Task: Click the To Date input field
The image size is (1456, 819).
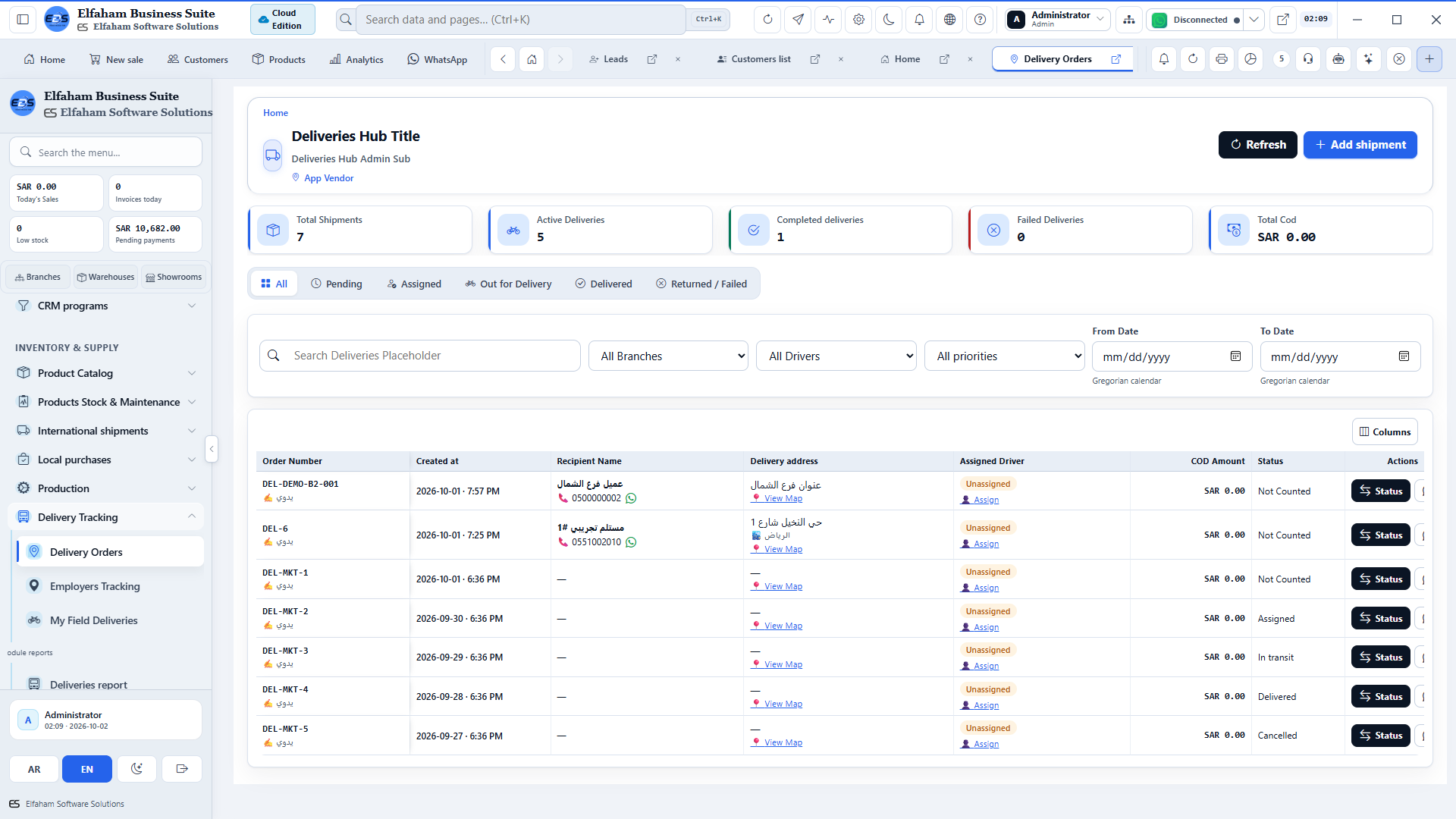Action: coord(1340,356)
